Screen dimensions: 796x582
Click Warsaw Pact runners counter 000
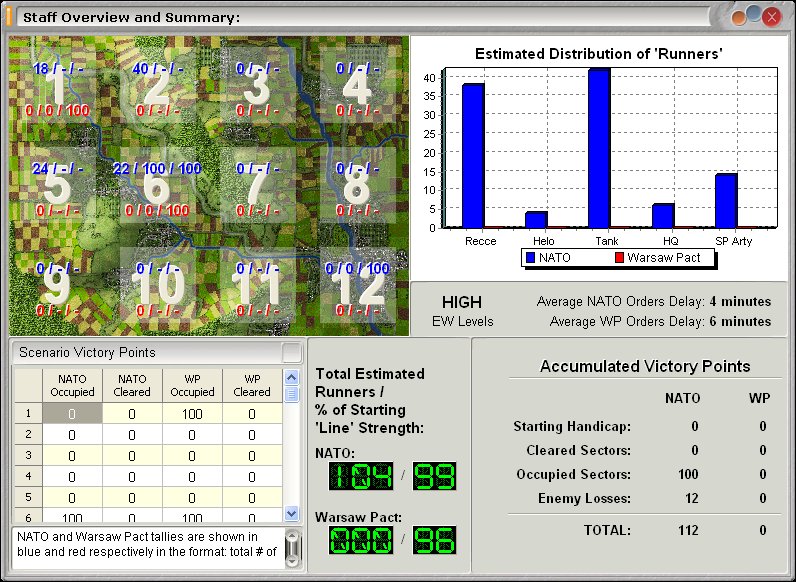click(x=361, y=540)
